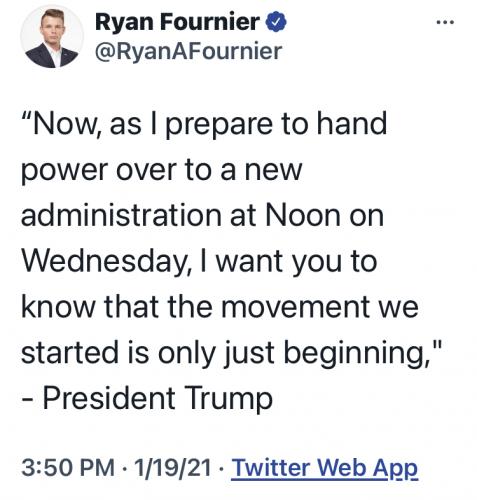Open the three-dot more options menu
Viewport: 477px width, 500px height.
click(445, 22)
